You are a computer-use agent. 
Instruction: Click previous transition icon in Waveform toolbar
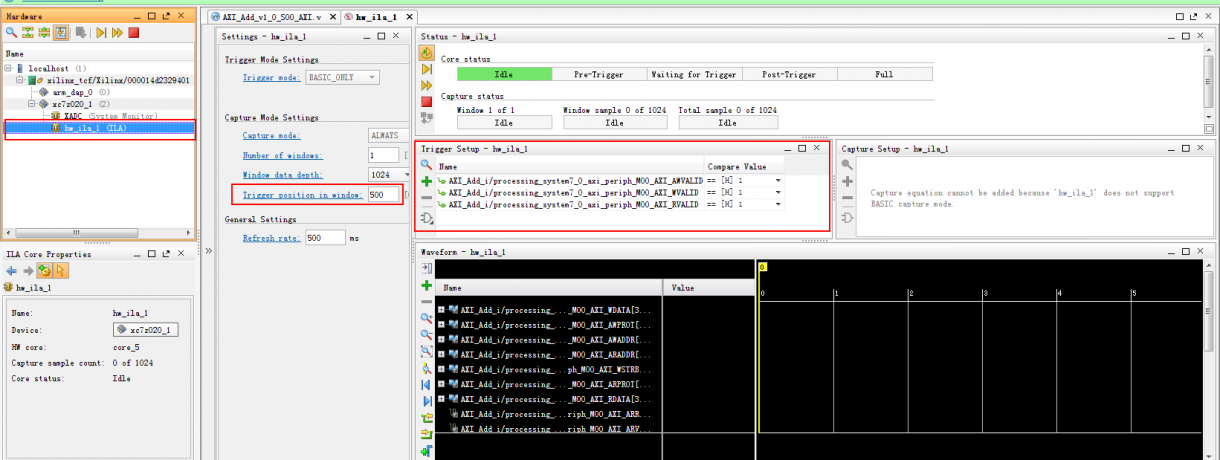point(426,418)
